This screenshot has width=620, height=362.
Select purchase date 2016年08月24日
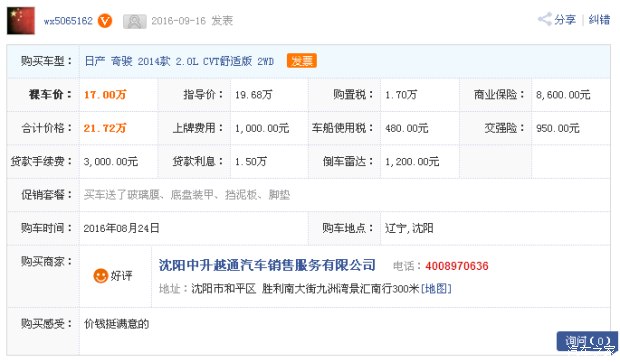pos(121,228)
